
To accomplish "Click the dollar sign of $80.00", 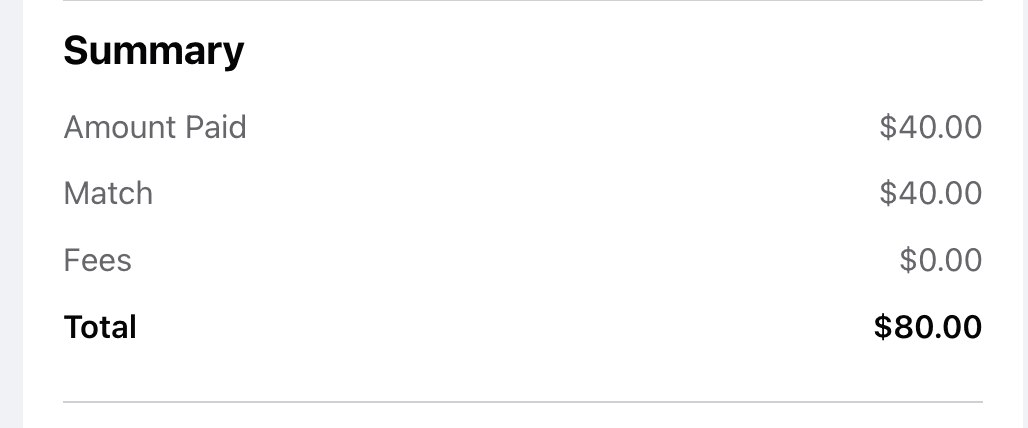I will click(882, 326).
